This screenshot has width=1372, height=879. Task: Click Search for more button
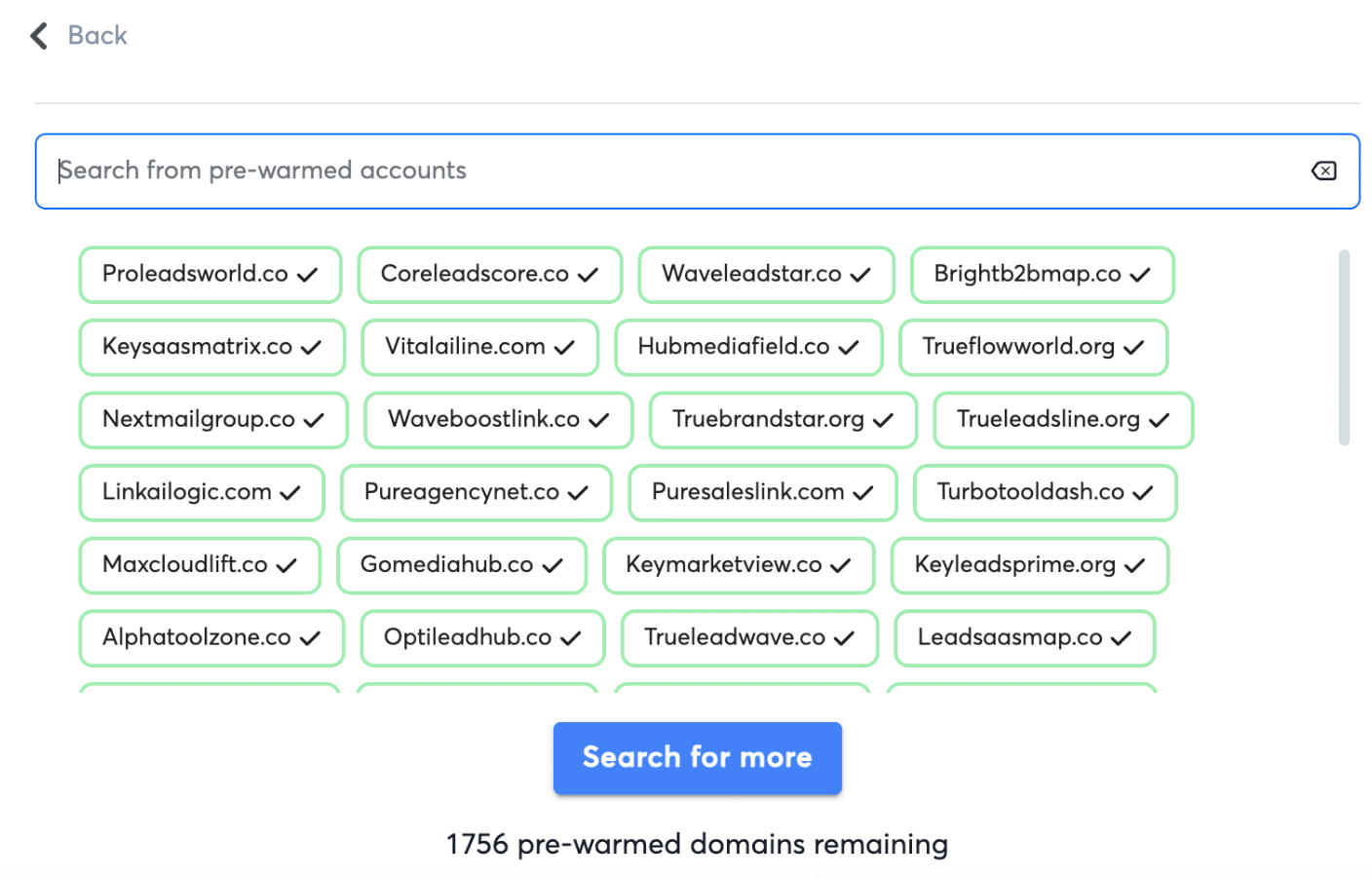[x=697, y=758]
